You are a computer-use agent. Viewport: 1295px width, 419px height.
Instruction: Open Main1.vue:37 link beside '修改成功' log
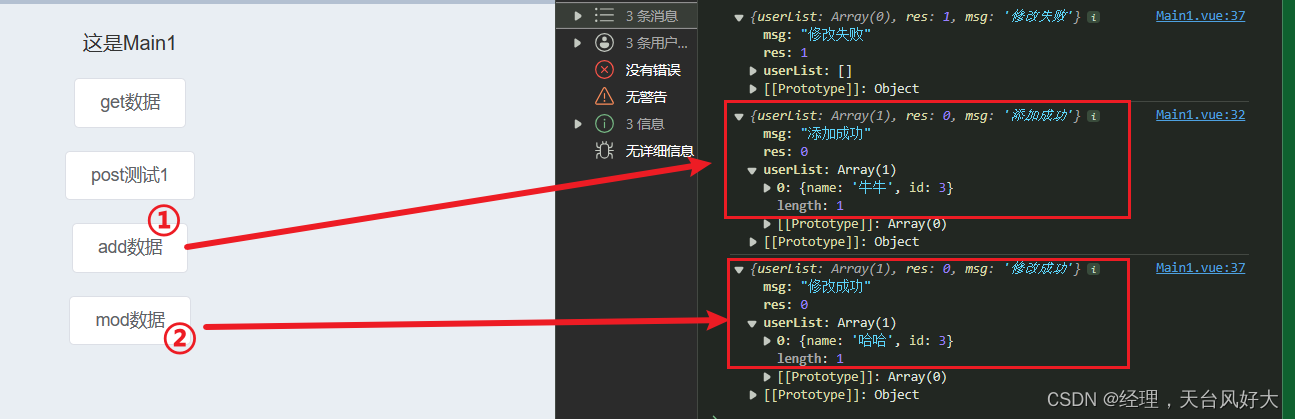click(1200, 268)
